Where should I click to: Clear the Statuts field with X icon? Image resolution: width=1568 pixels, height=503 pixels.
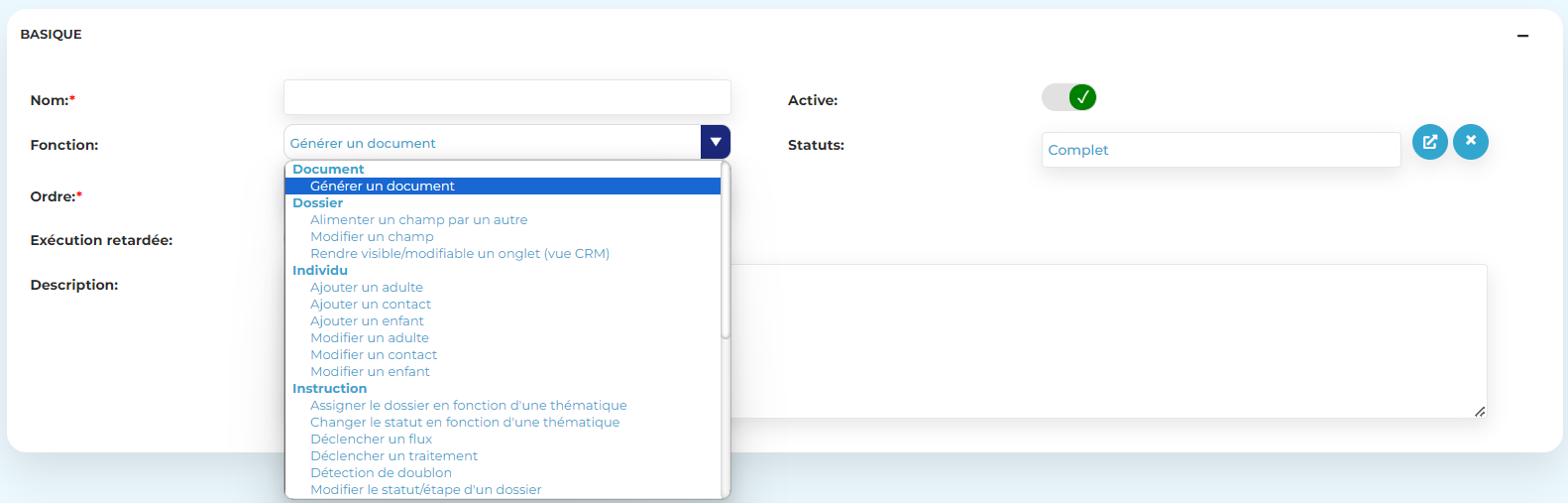(1470, 142)
